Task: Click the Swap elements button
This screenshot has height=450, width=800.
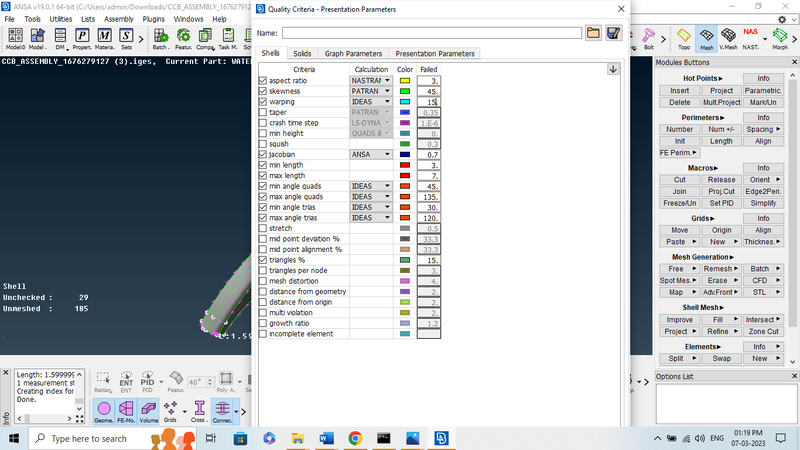Action: coord(721,358)
